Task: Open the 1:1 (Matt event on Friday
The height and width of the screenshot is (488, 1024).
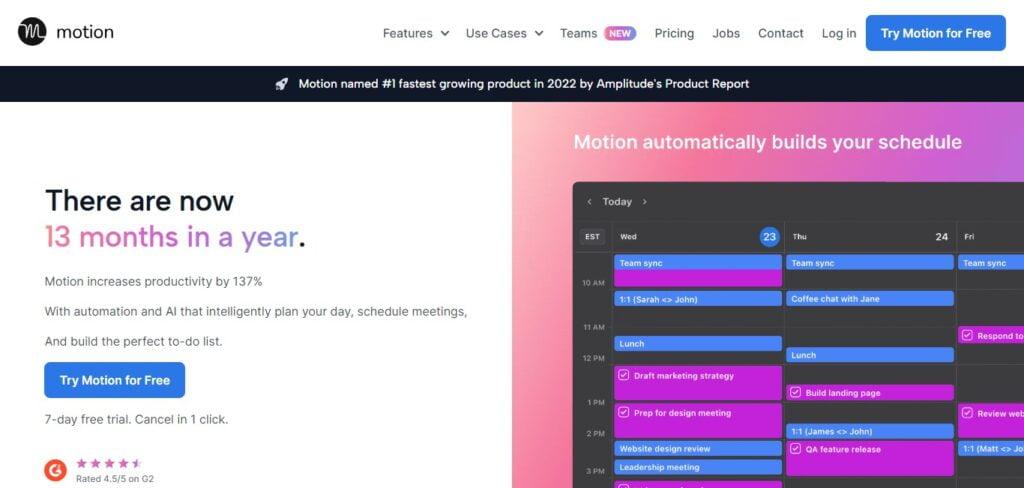Action: (x=991, y=449)
